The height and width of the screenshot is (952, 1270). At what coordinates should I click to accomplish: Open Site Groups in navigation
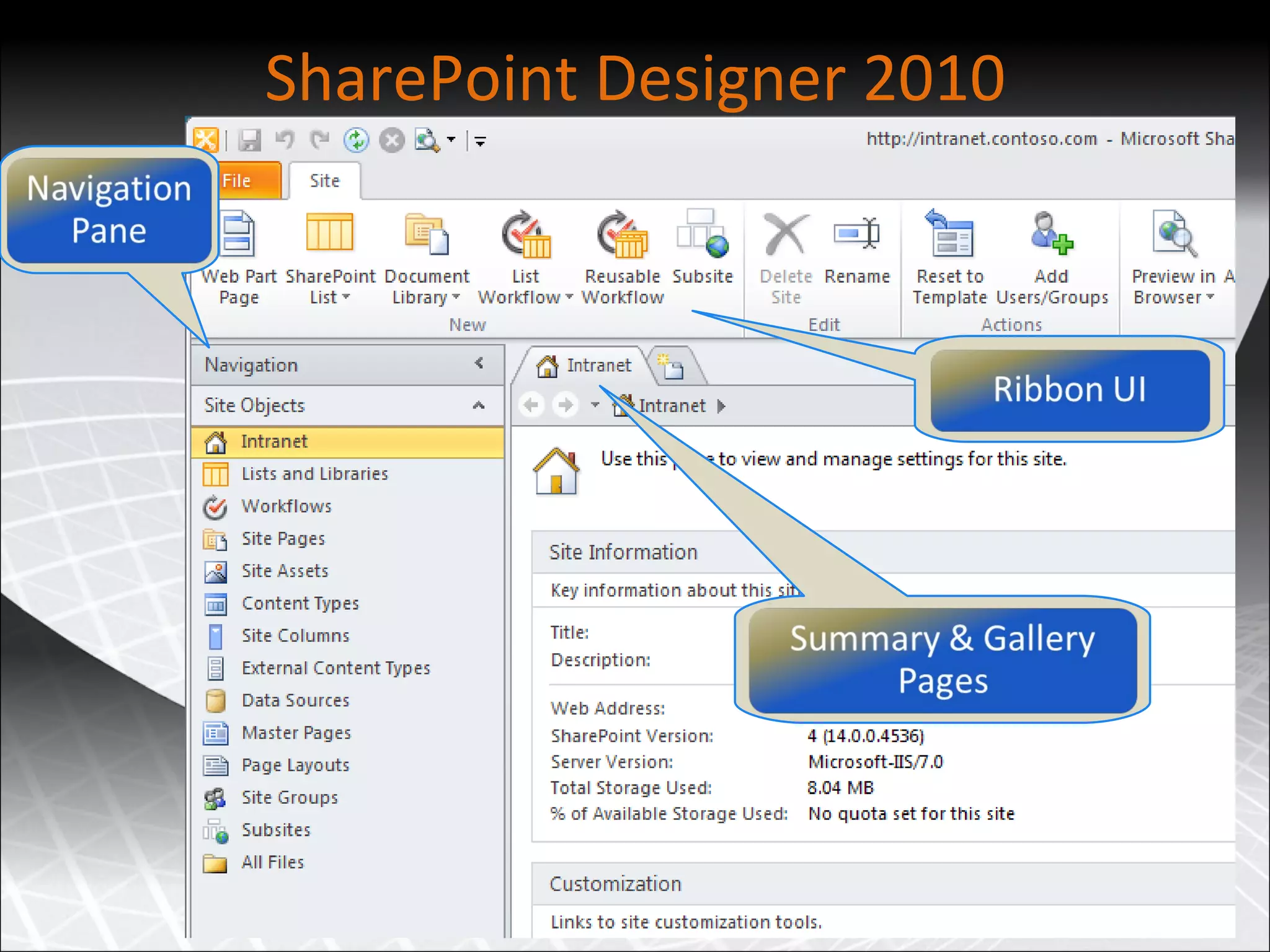click(347, 798)
